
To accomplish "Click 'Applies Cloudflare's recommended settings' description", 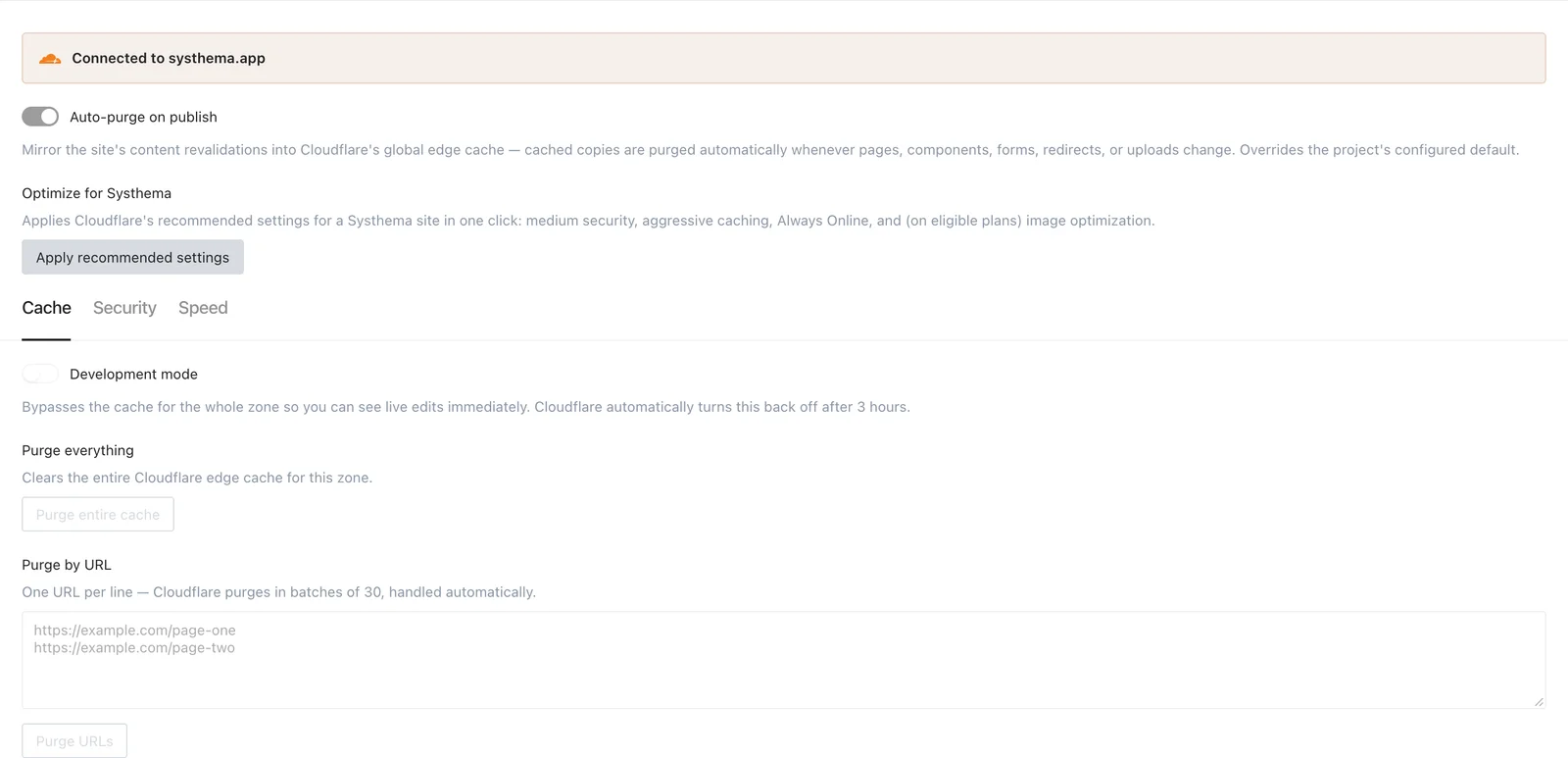I will click(588, 221).
